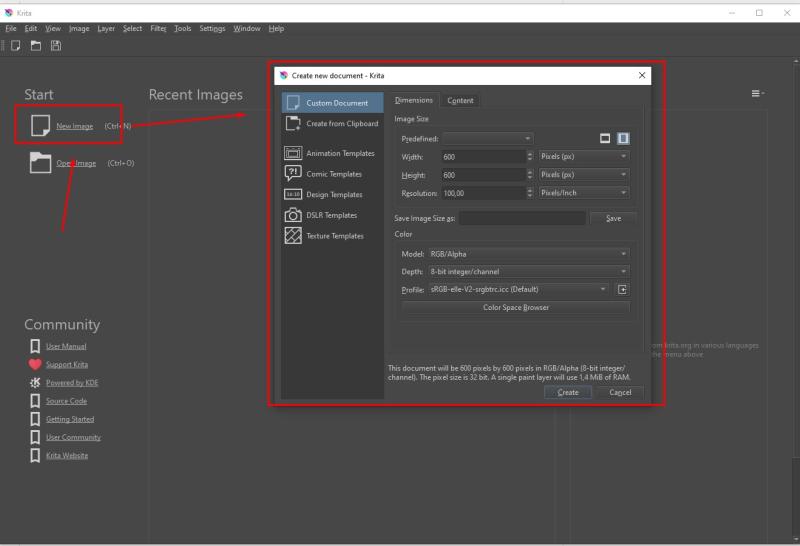Select the Custom Document template icon

(293, 103)
